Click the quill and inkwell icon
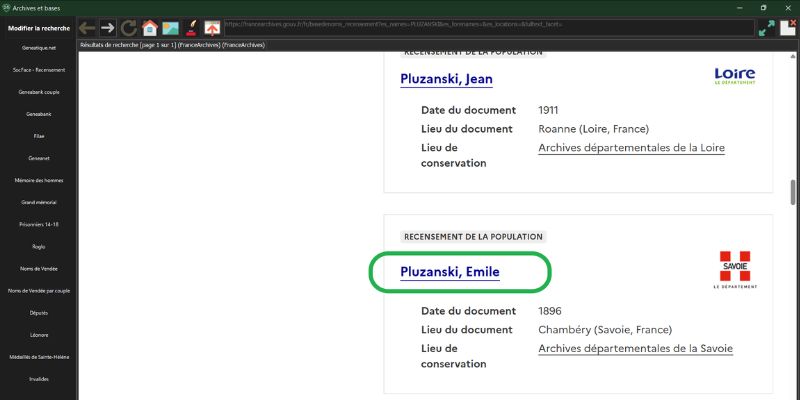This screenshot has height=400, width=800. click(x=191, y=28)
